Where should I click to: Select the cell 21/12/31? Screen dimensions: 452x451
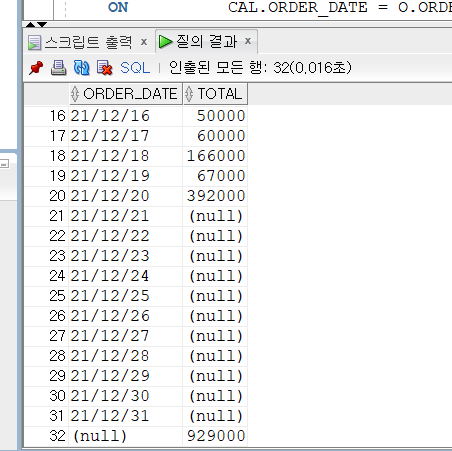[126, 416]
